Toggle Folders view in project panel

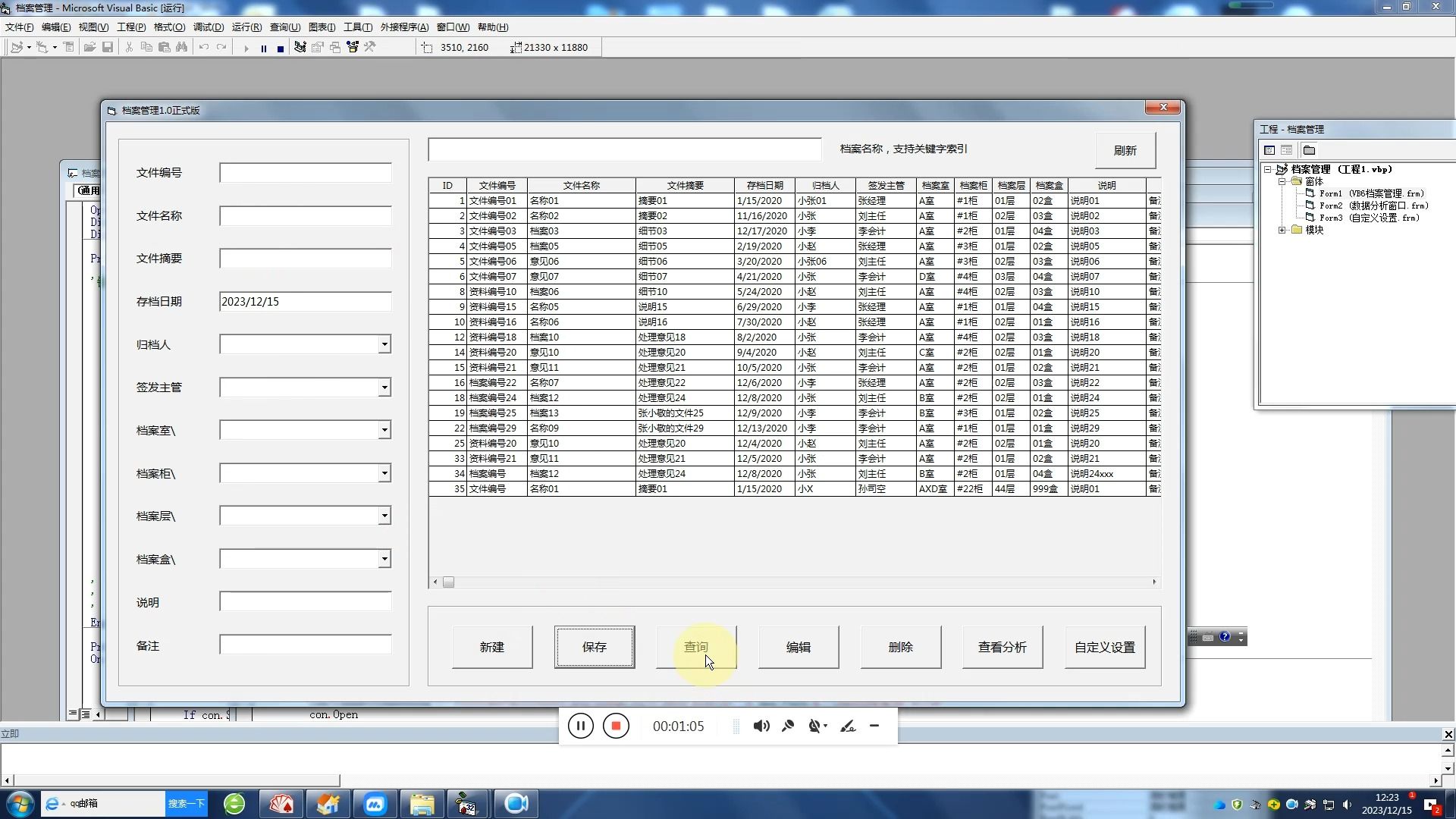(x=1309, y=150)
